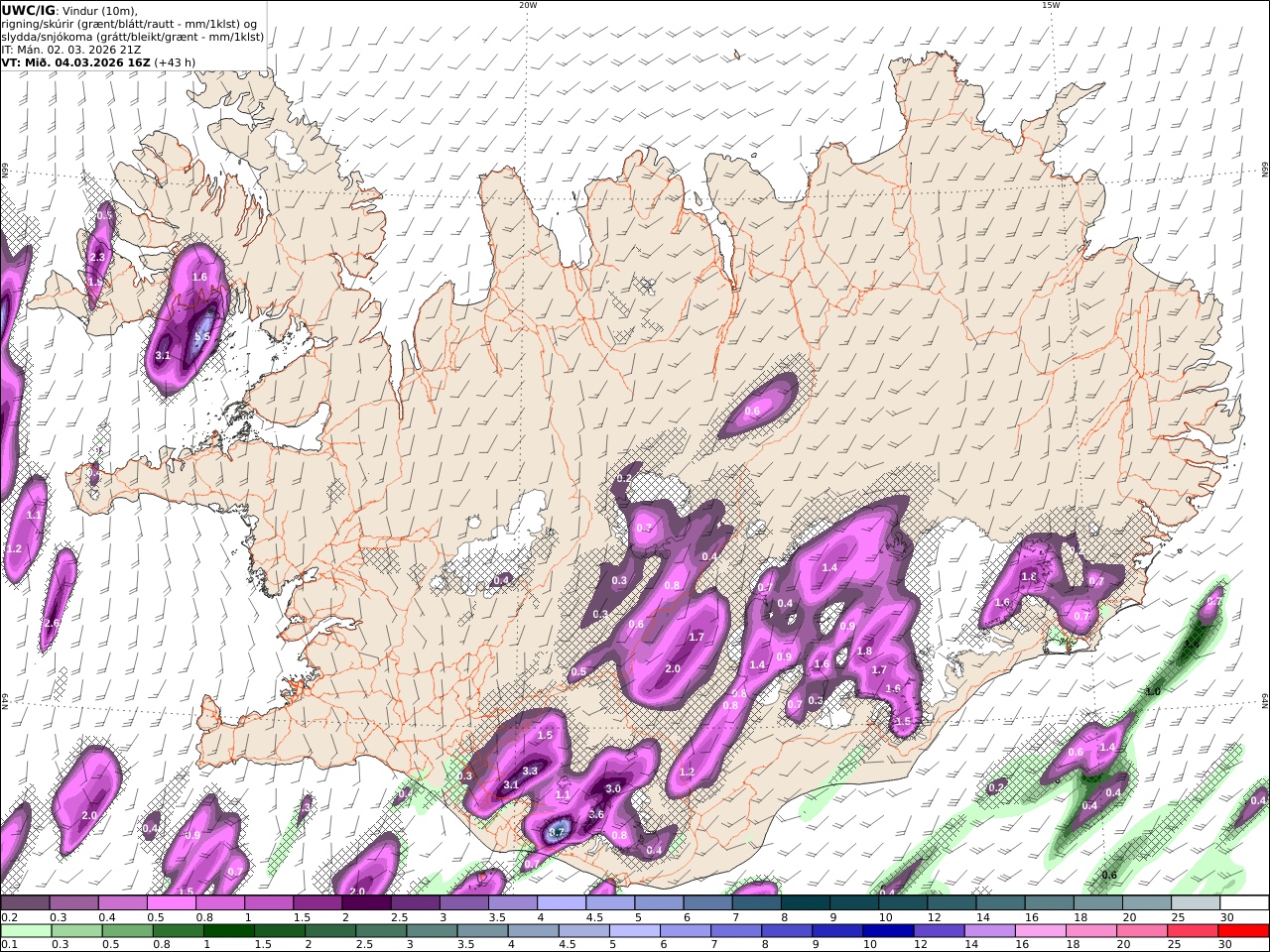Select the lavender 4 swatch in snow scale
This screenshot has width=1270, height=952.
tap(562, 903)
